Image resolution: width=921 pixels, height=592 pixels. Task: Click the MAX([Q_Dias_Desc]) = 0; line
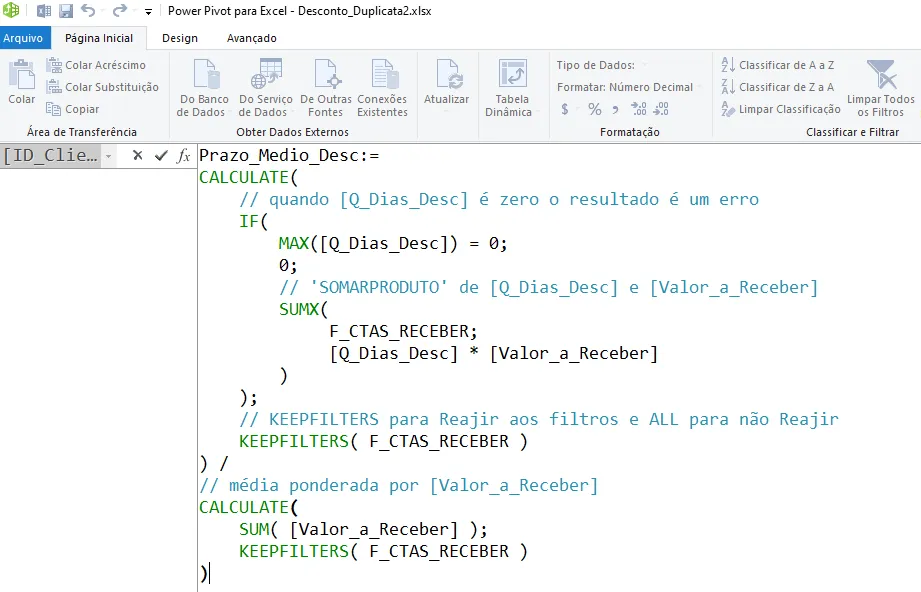click(x=393, y=244)
